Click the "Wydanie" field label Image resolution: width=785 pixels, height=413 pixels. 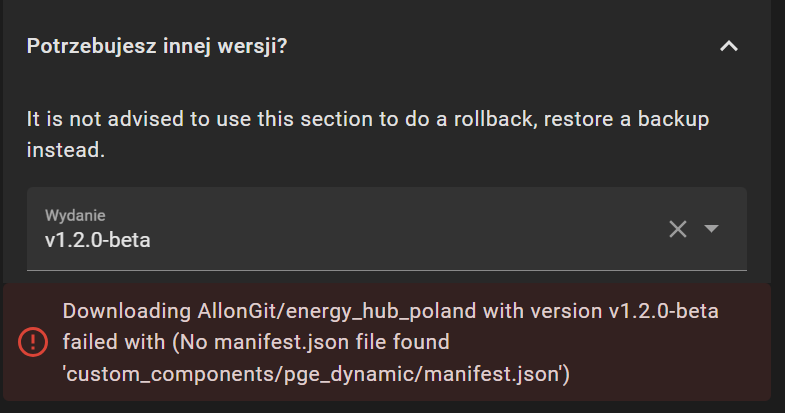(x=75, y=215)
